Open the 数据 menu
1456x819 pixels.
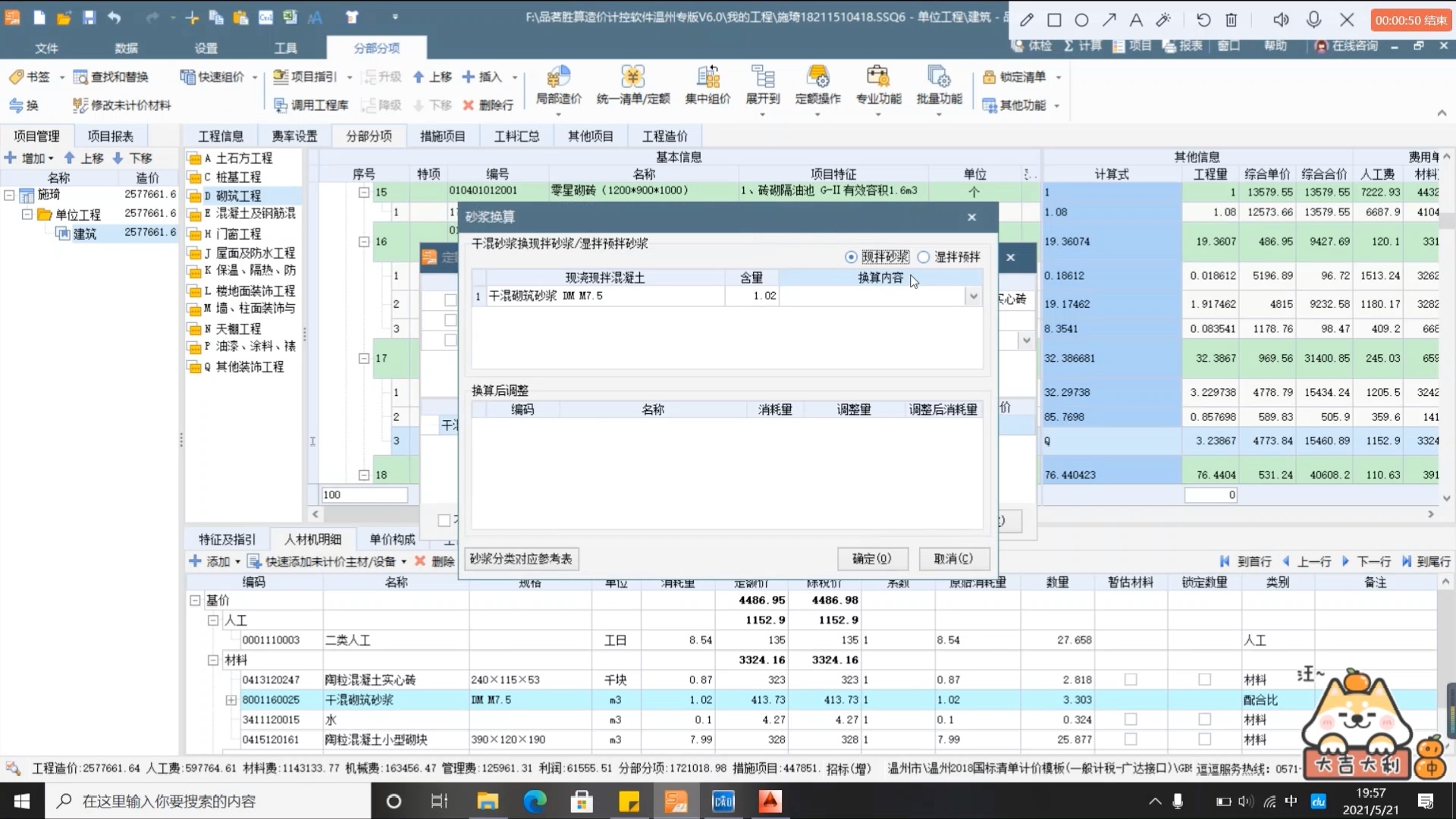(x=126, y=48)
